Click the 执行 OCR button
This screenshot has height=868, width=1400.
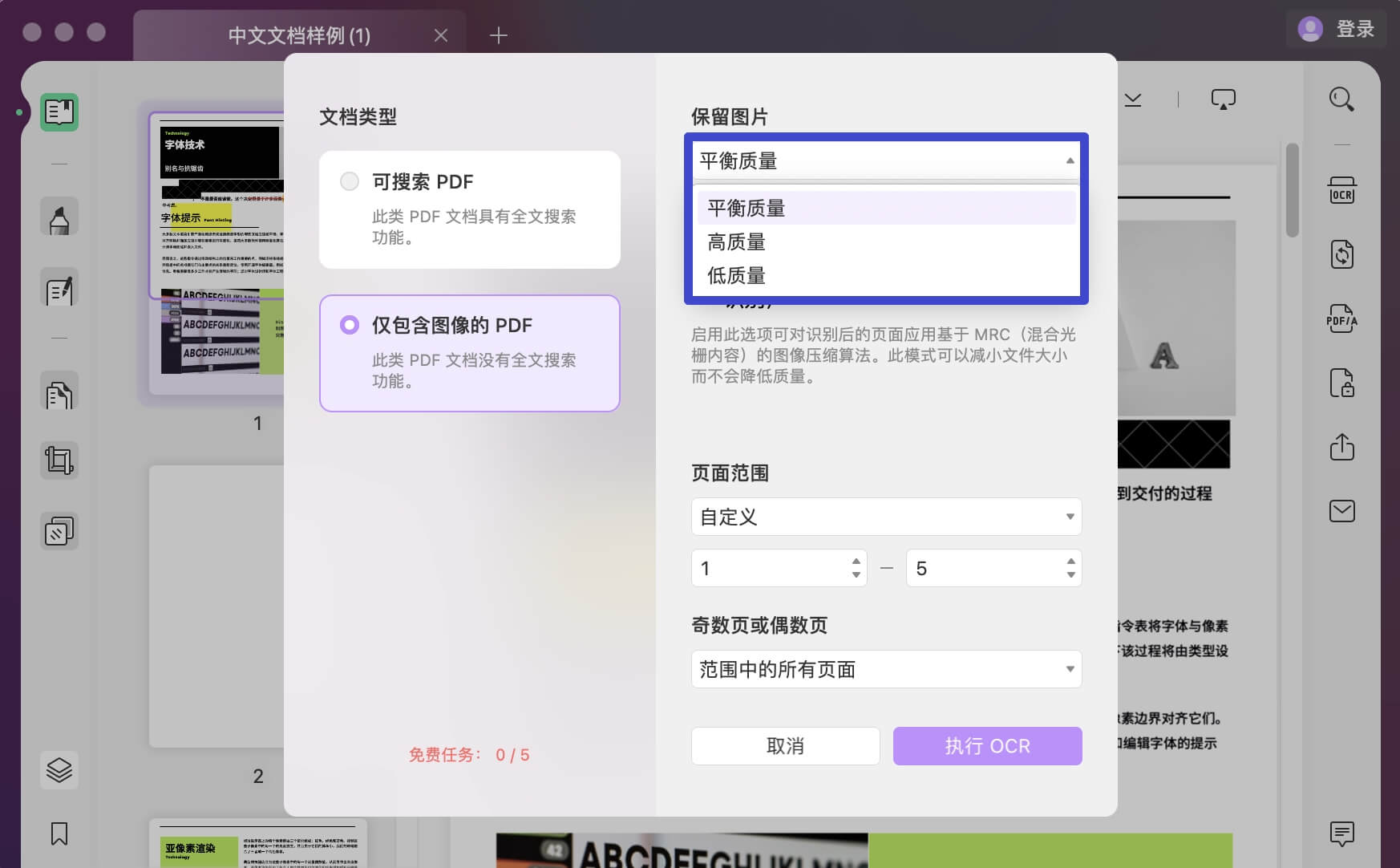click(987, 746)
